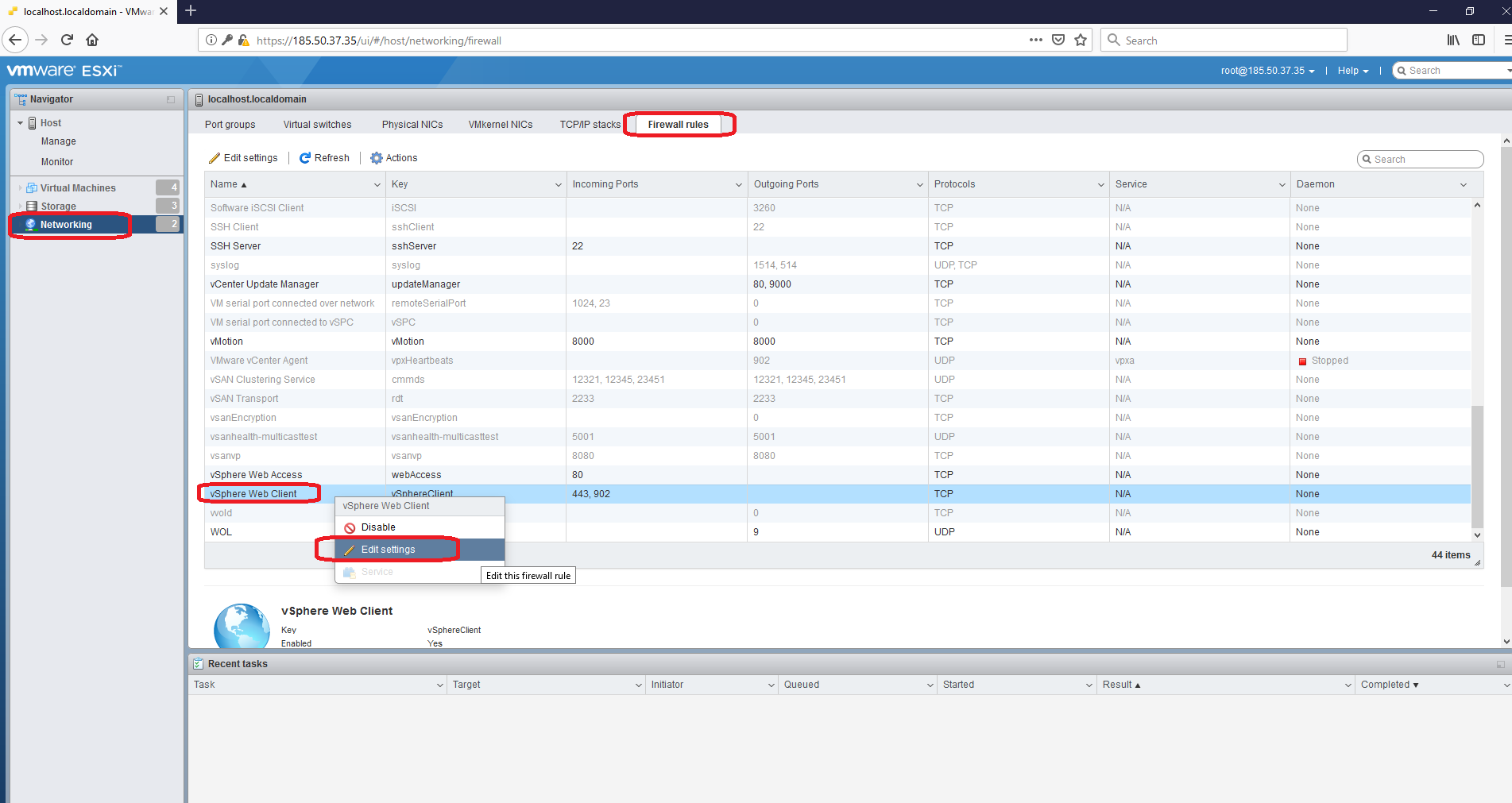This screenshot has height=803, width=1512.
Task: Click firewall rules Search field
Action: [1421, 160]
